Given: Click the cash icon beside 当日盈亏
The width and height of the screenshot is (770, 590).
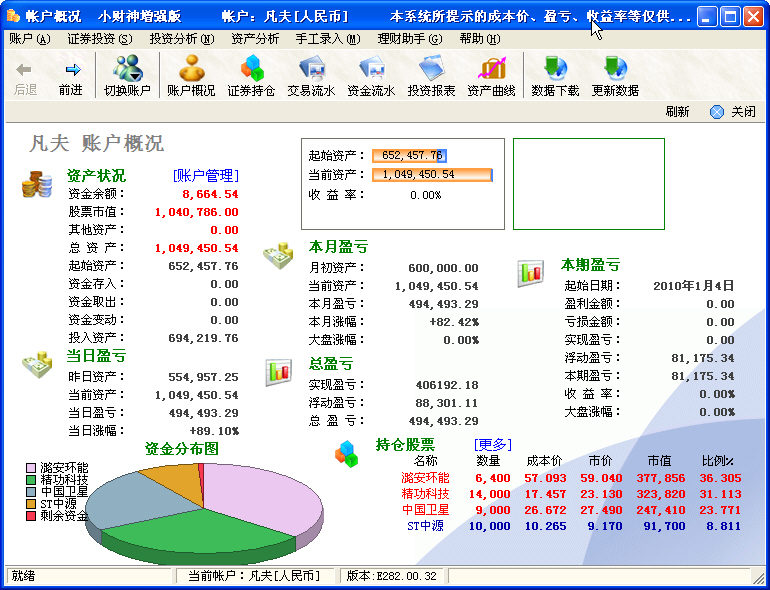Looking at the screenshot, I should [37, 365].
